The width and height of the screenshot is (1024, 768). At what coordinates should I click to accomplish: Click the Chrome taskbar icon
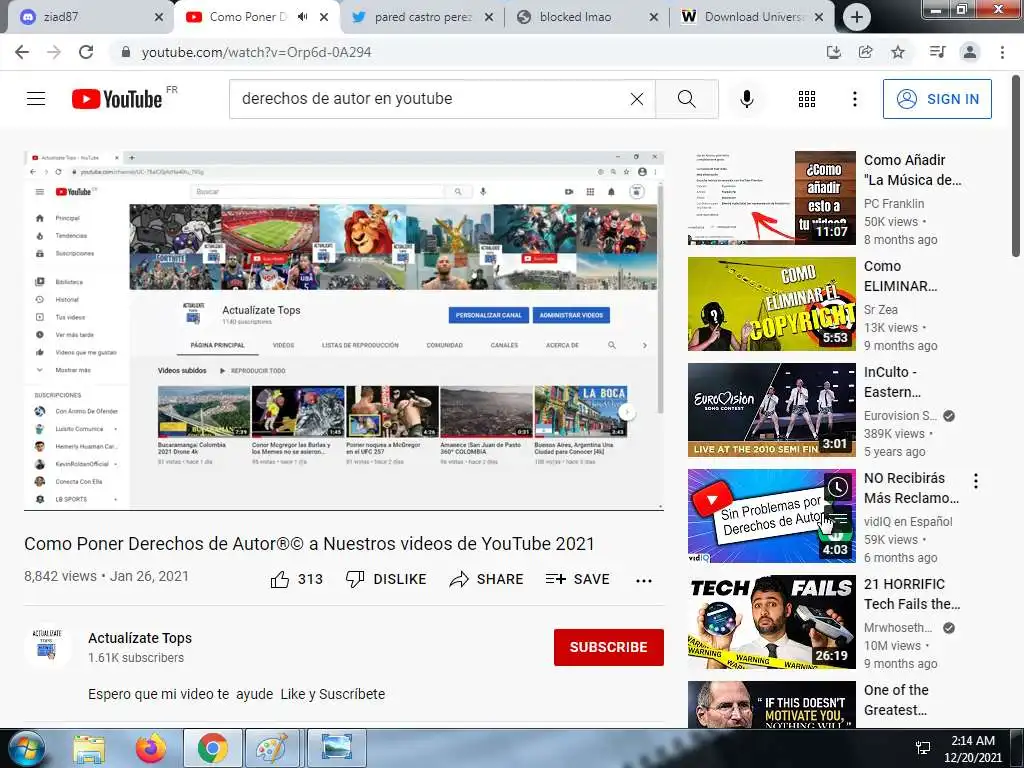212,748
